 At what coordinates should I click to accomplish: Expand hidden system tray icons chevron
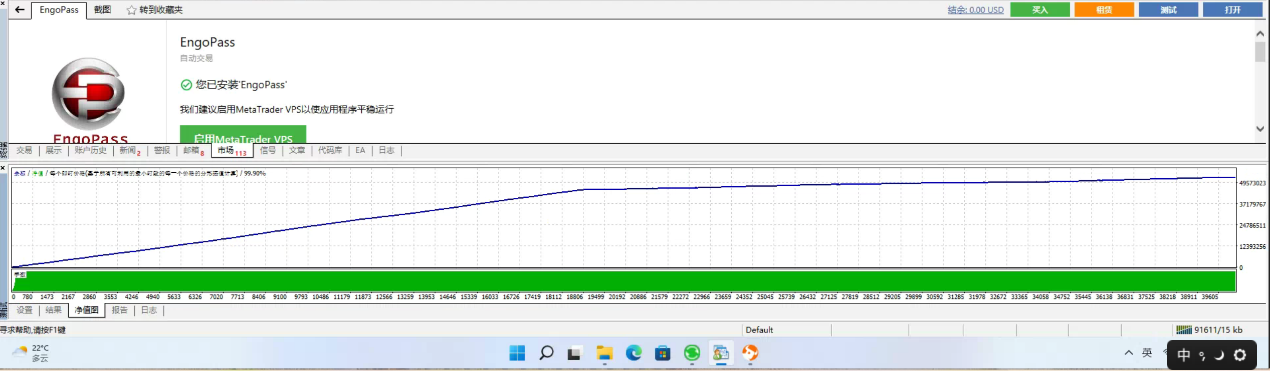[1128, 353]
